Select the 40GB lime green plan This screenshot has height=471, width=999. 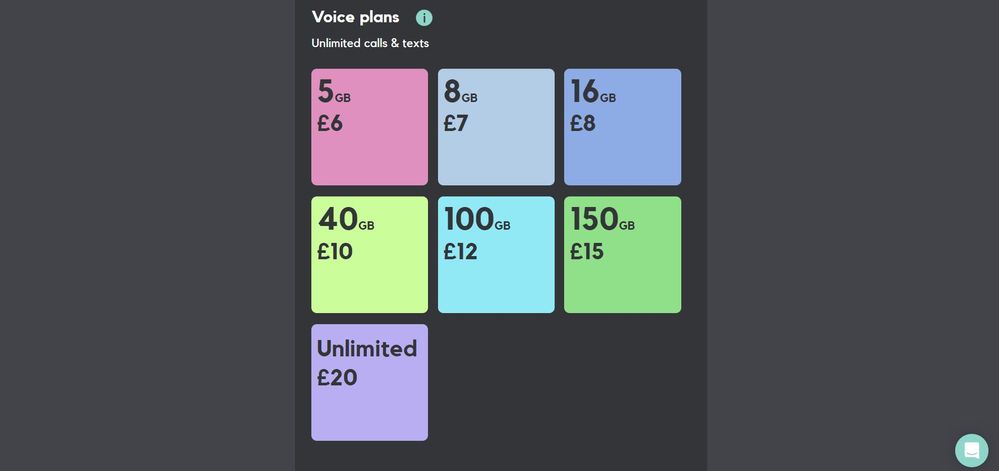tap(370, 254)
